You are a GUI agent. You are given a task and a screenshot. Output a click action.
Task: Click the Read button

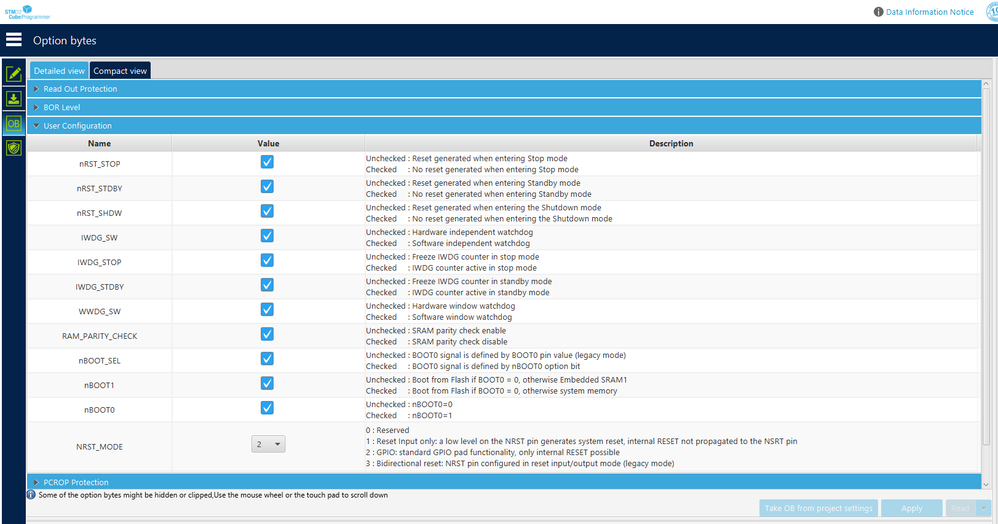(960, 508)
